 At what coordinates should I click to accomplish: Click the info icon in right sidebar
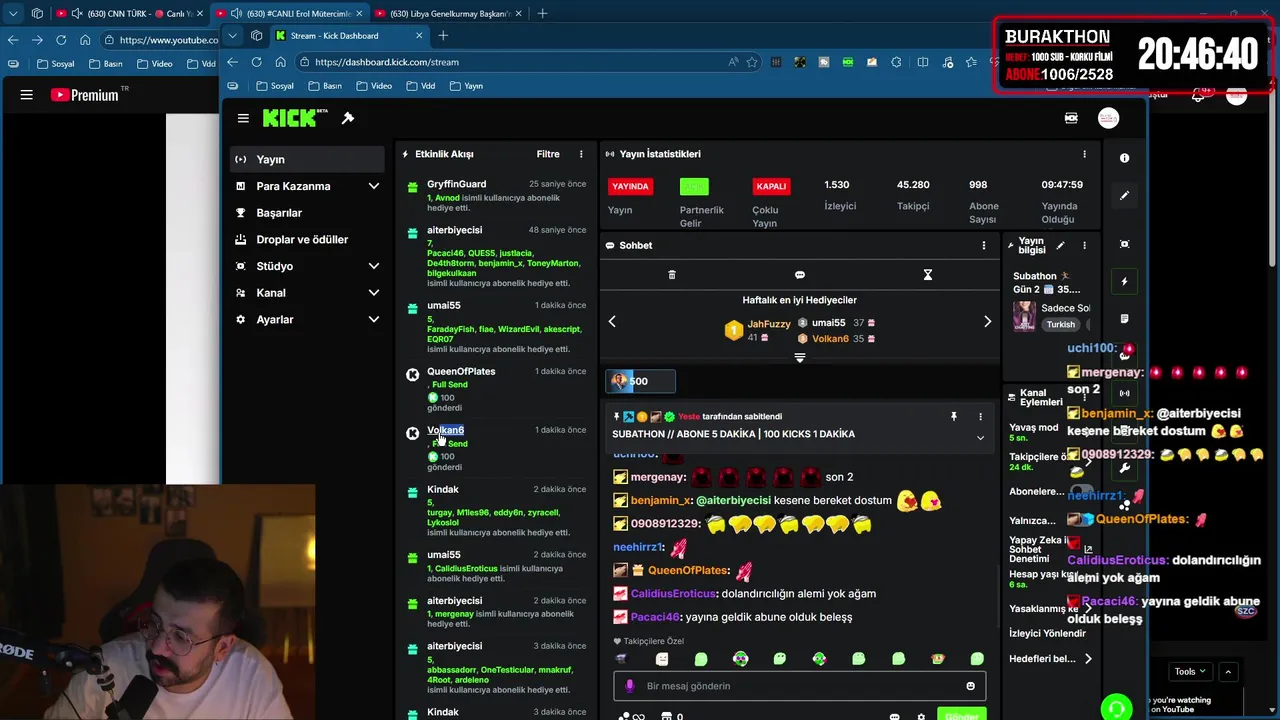(1124, 158)
